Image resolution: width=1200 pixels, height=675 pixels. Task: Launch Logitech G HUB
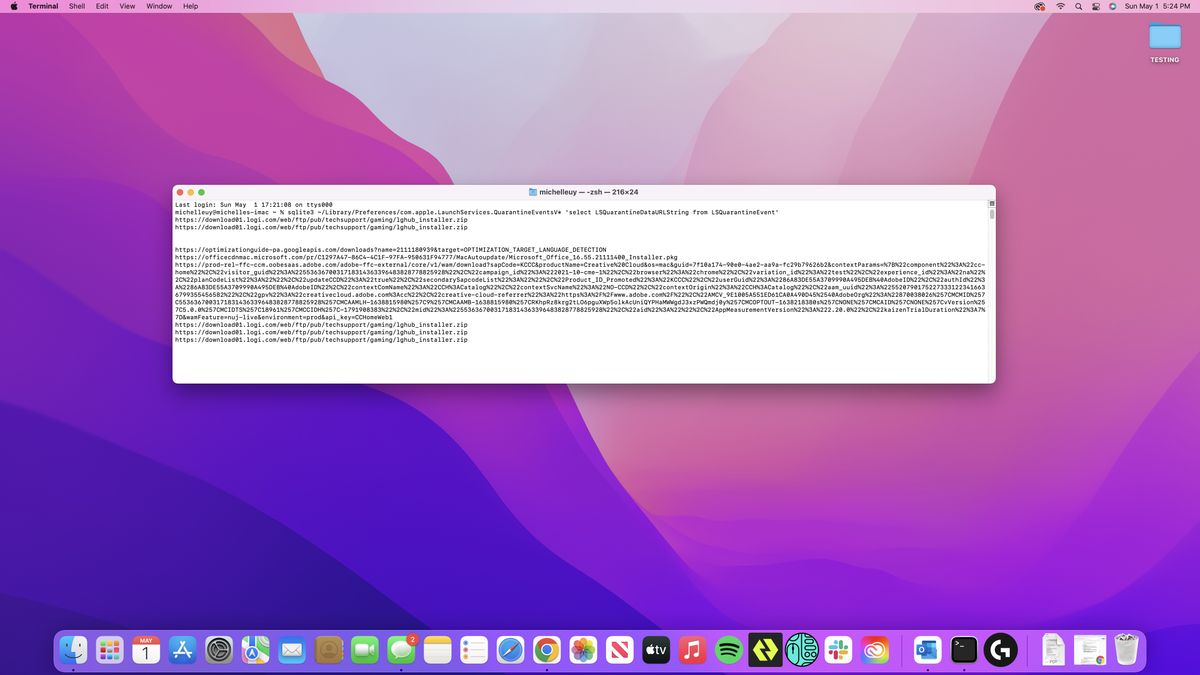[x=1000, y=650]
